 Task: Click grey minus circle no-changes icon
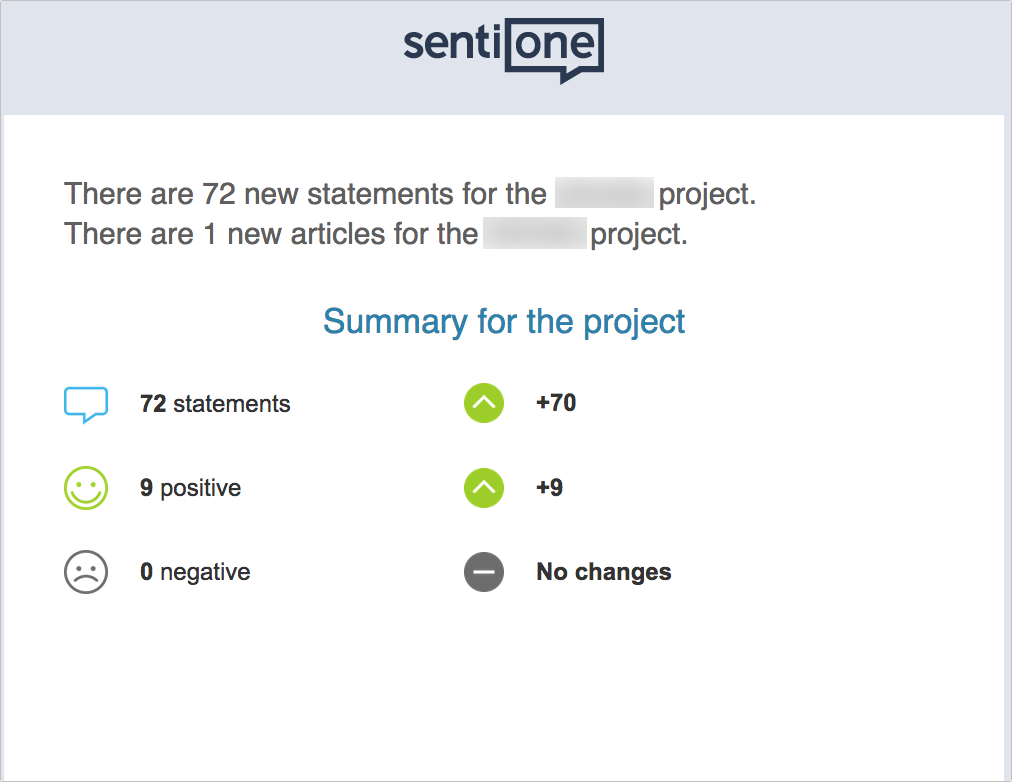point(484,572)
